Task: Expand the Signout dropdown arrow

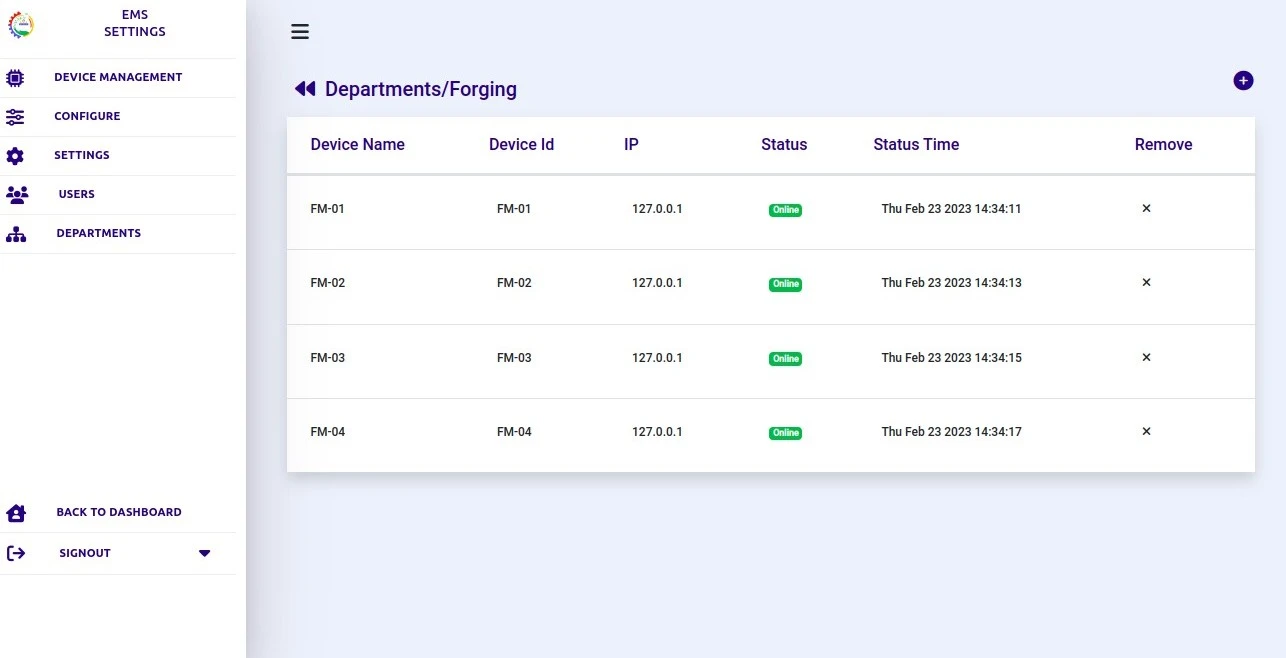Action: 204,553
